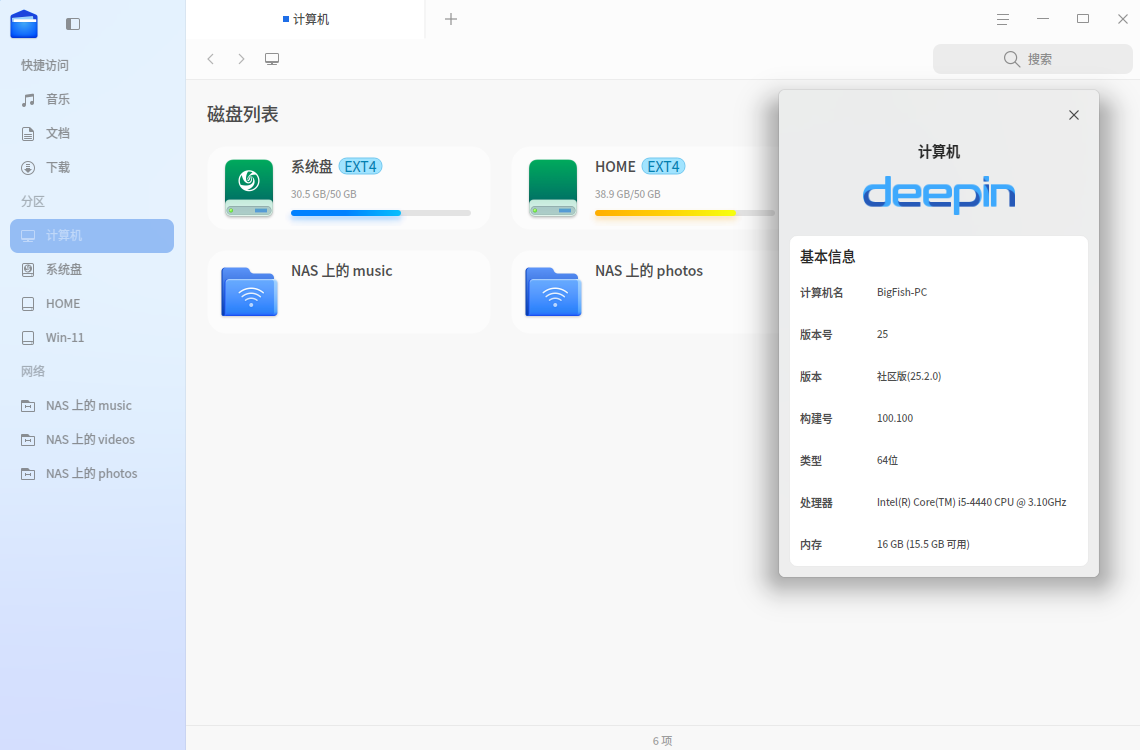The image size is (1140, 750).
Task: Select the version text 社区版(25.2.0)
Action: (x=909, y=376)
